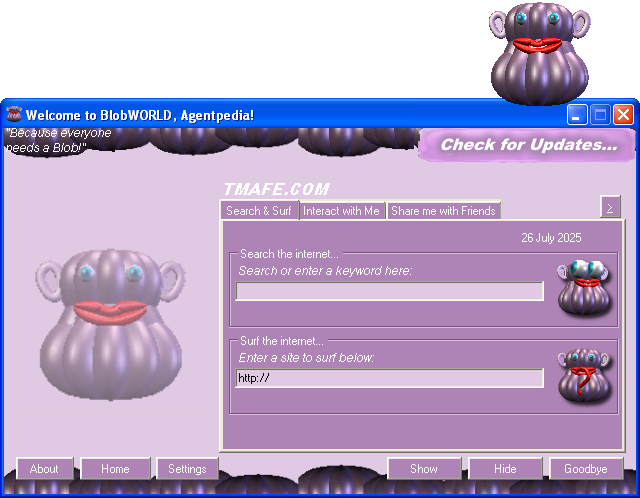Click the blob icon with bulging eyes beside search

[584, 288]
